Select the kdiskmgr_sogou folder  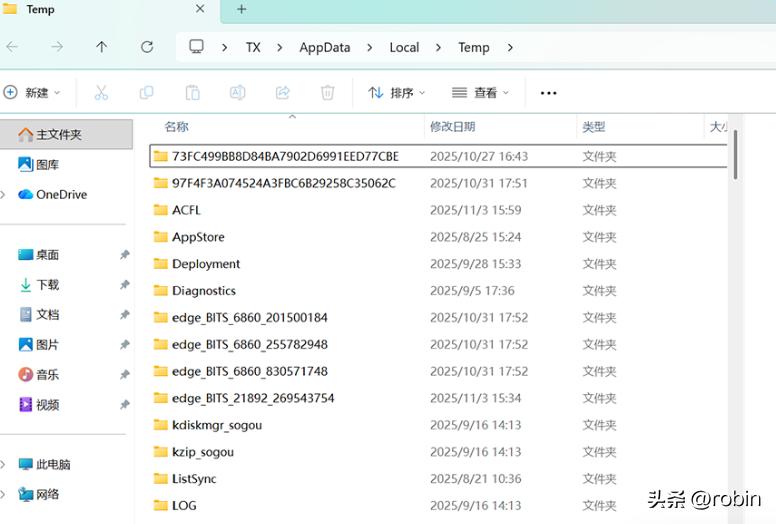click(x=438, y=425)
